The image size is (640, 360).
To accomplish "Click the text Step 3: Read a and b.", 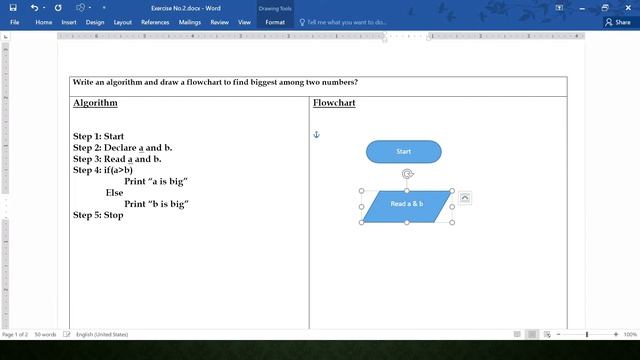I will click(x=117, y=159).
